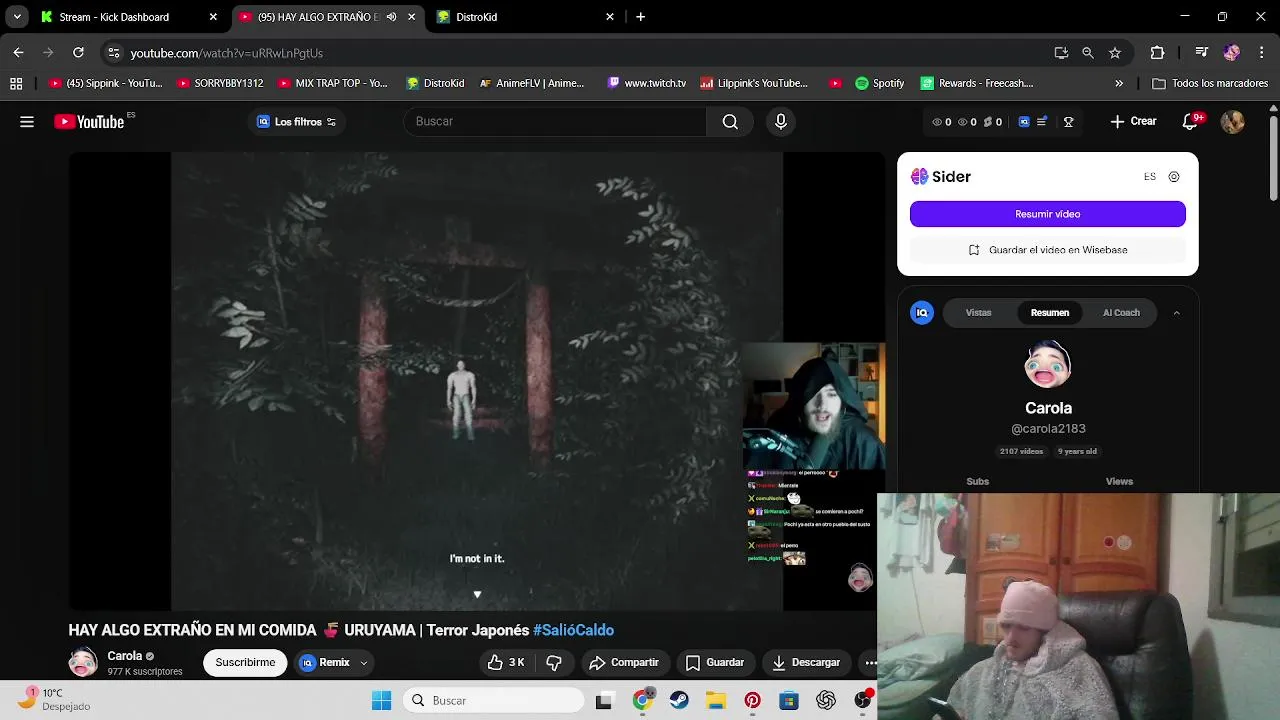
Task: Open Microsoft Store from the taskbar
Action: pyautogui.click(x=789, y=701)
